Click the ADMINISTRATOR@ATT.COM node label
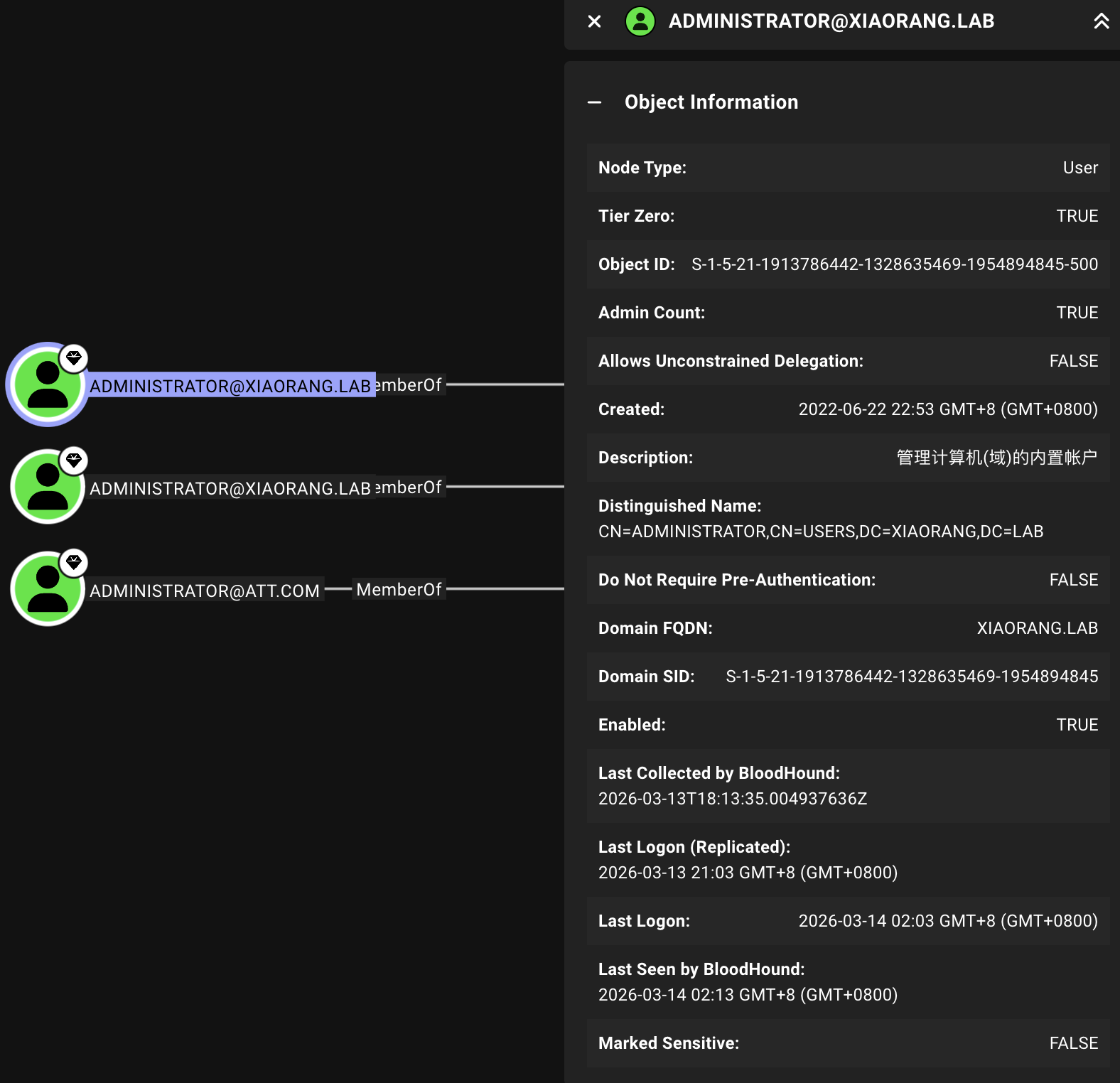Image resolution: width=1120 pixels, height=1083 pixels. pos(205,591)
